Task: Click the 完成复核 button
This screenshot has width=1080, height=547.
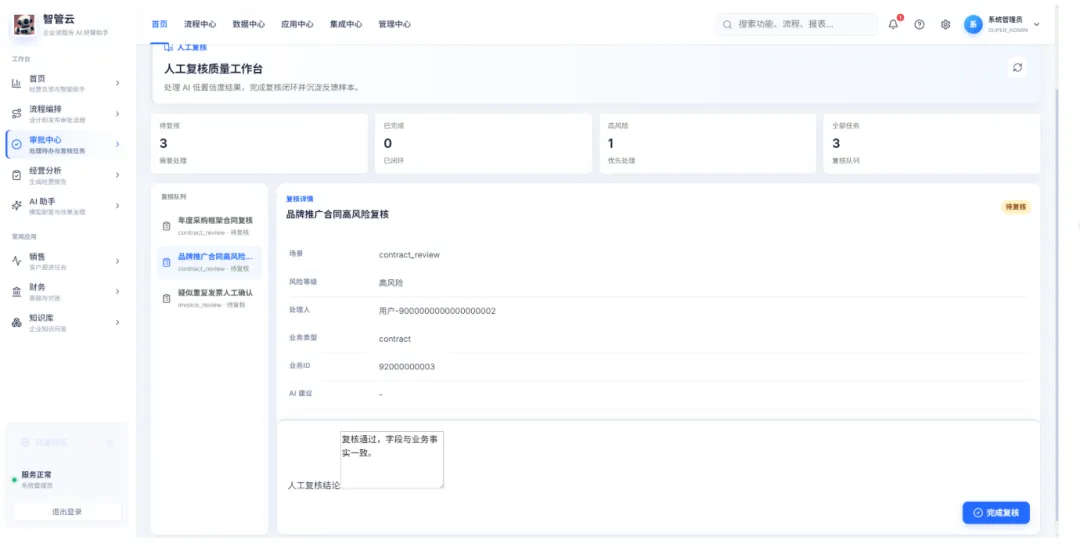Action: pos(996,513)
